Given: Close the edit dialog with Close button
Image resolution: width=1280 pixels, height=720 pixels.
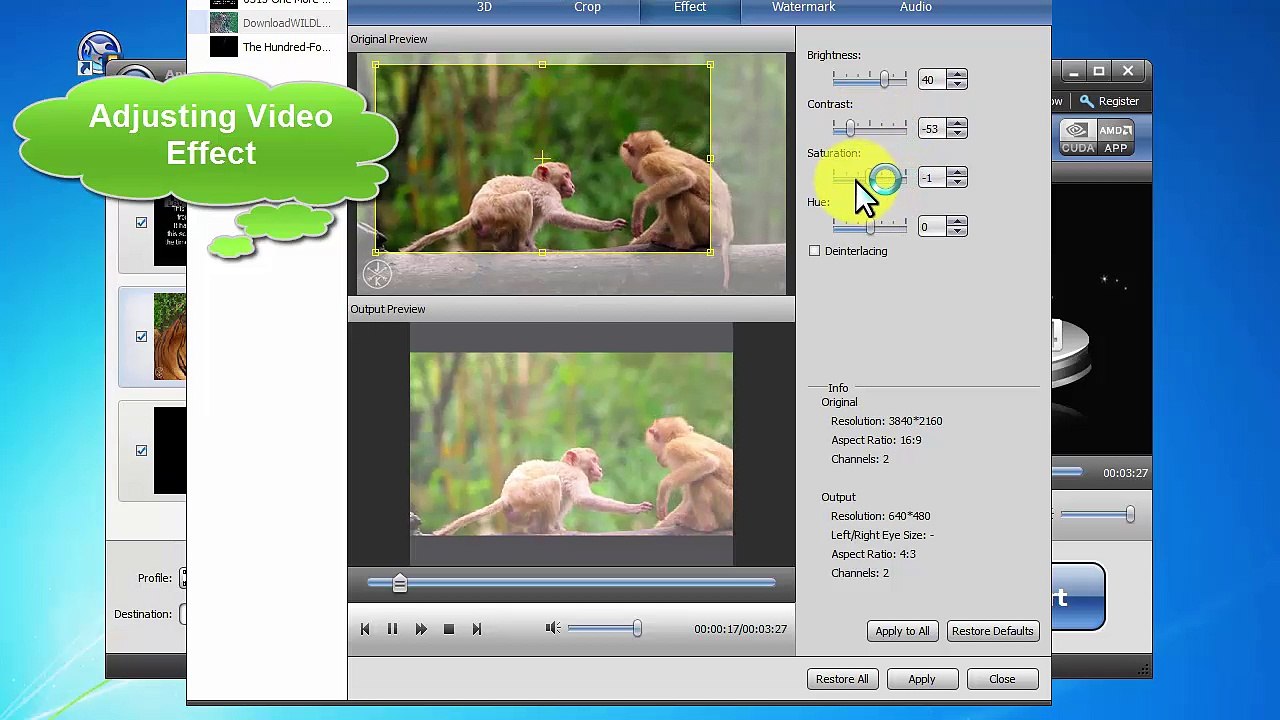Looking at the screenshot, I should coord(1002,679).
